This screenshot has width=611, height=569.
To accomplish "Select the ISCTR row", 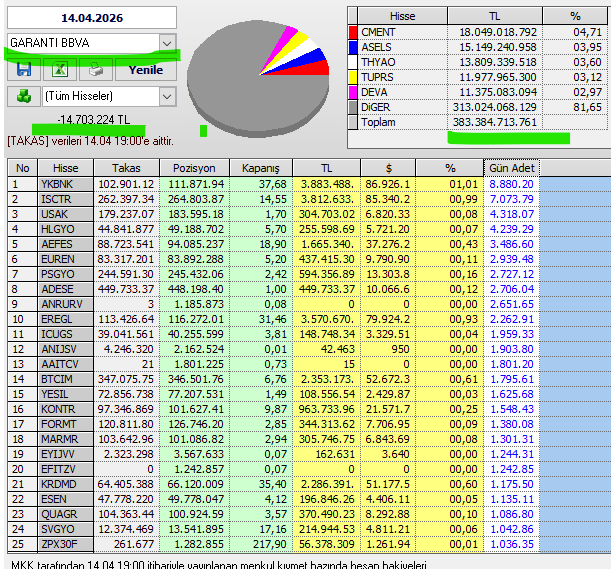I will click(273, 199).
